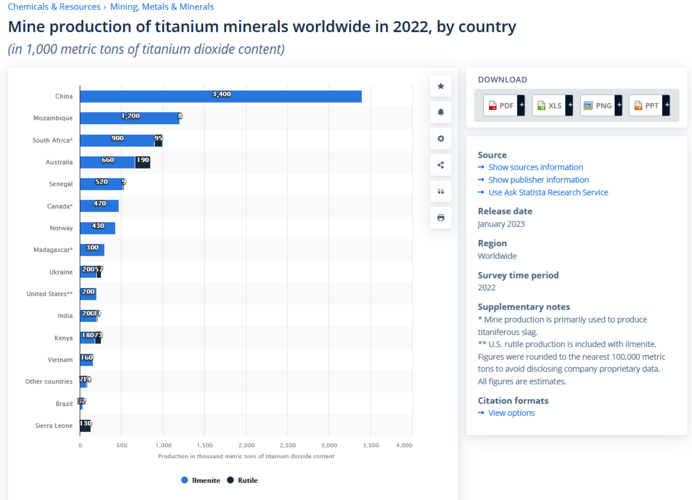Click the 'Other countries' axis label
This screenshot has width=692, height=500.
[49, 381]
